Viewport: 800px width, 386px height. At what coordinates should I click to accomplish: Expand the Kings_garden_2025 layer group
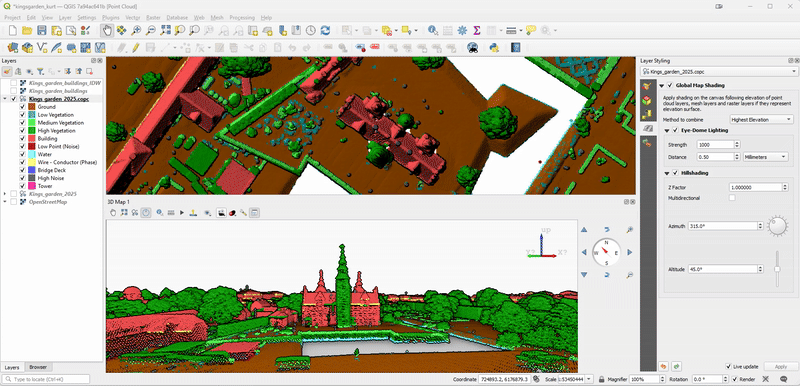click(x=5, y=194)
